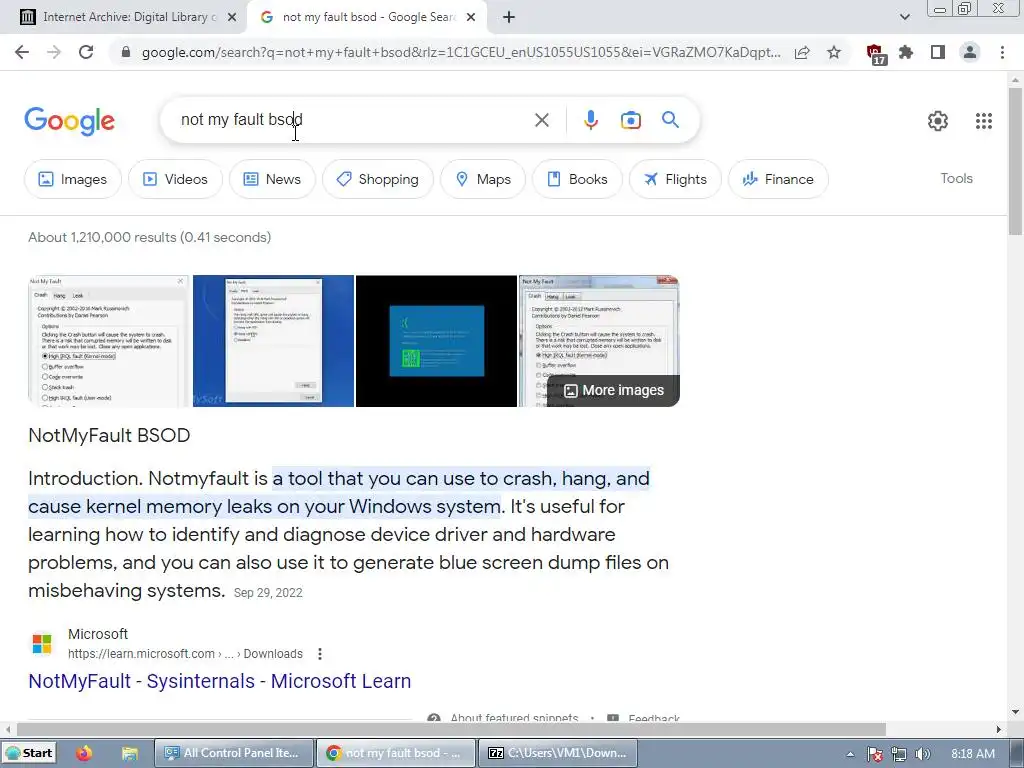Open the Chrome profile avatar
Screen dimensions: 1024x768
click(x=970, y=52)
